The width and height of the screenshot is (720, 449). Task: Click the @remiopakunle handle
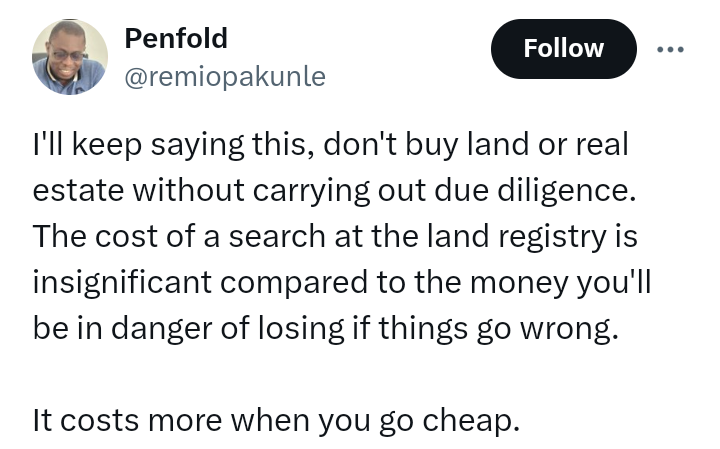tap(224, 76)
